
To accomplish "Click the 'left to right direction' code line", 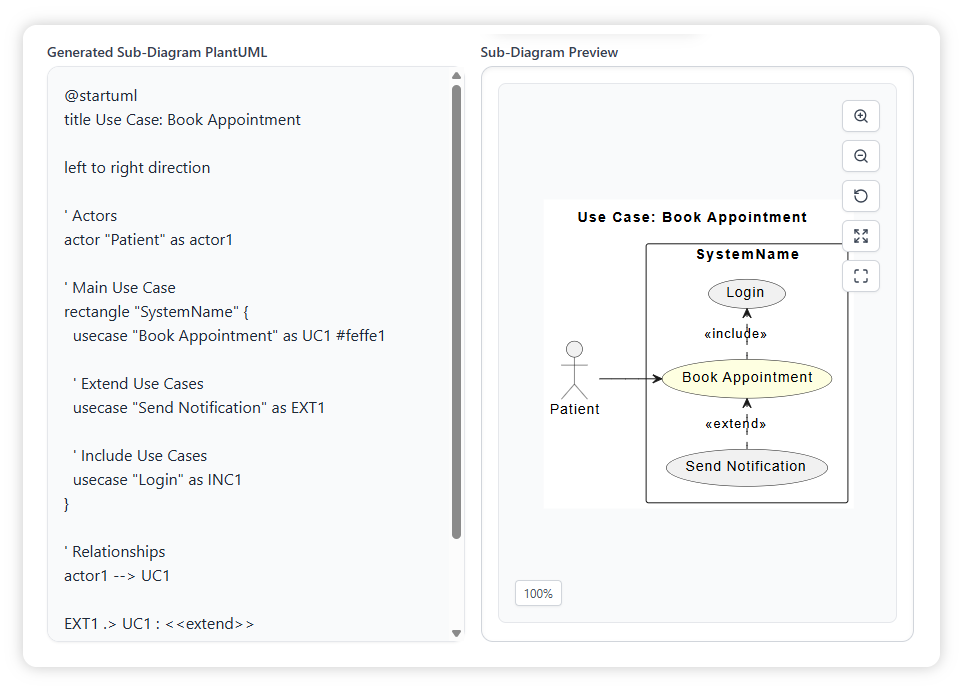I will click(137, 168).
